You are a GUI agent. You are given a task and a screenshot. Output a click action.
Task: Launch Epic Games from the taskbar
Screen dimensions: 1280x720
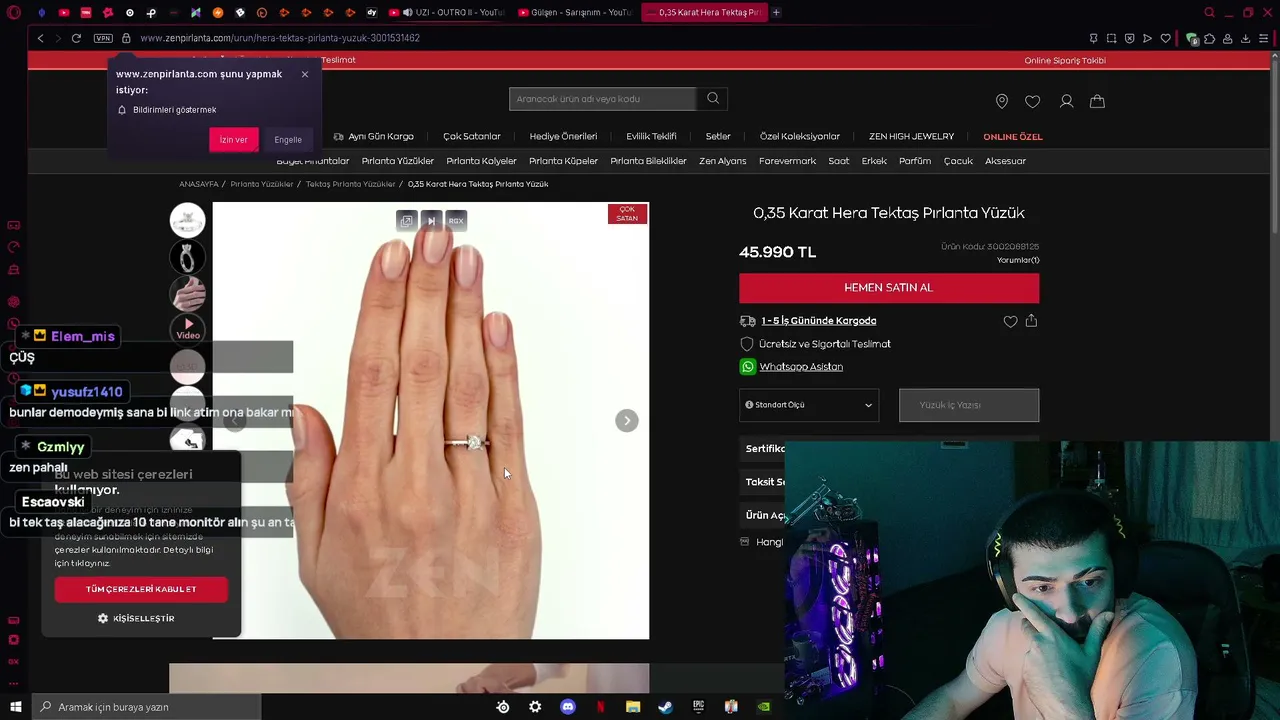point(698,707)
